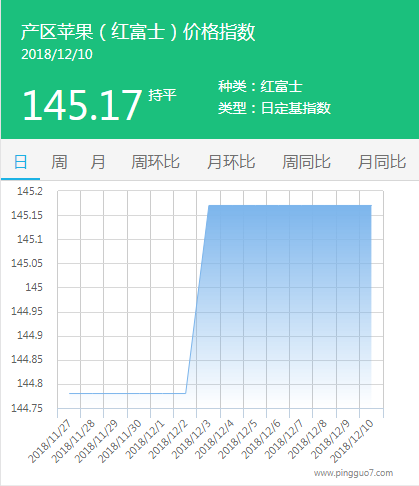Image resolution: width=419 pixels, height=486 pixels.
Task: Click the x-axis label 2018/11/27
Action: (50, 441)
